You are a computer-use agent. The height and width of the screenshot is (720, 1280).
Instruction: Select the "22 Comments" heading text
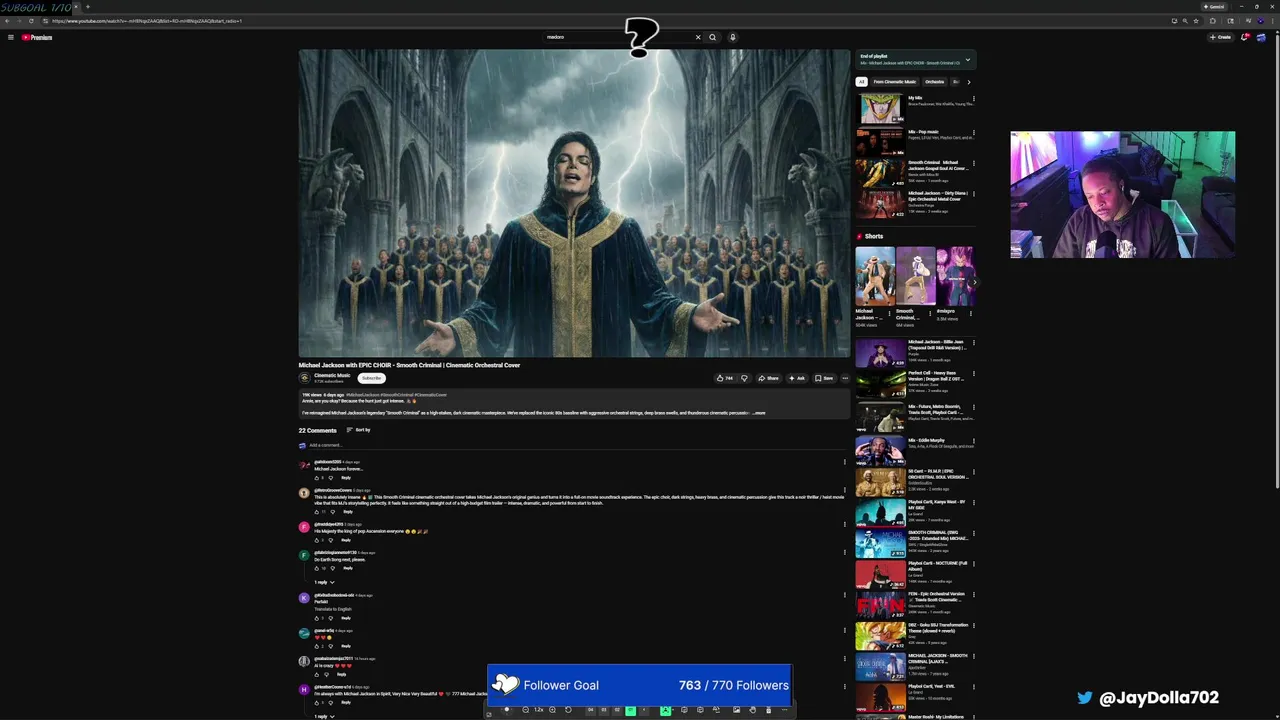pos(317,430)
